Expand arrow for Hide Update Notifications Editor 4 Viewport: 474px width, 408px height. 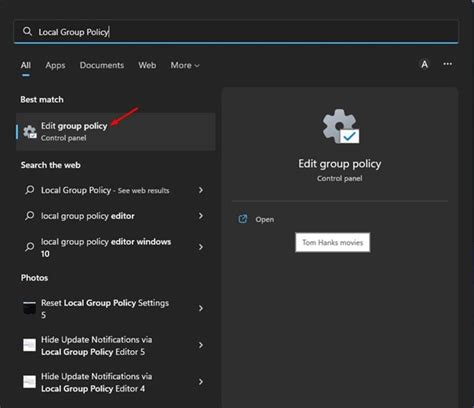coord(201,382)
